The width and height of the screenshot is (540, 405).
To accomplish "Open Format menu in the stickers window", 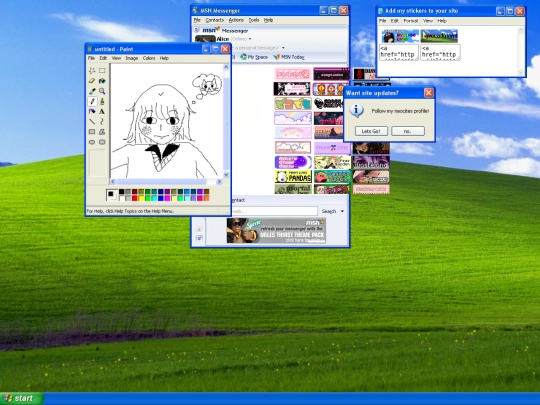I will coord(411,21).
